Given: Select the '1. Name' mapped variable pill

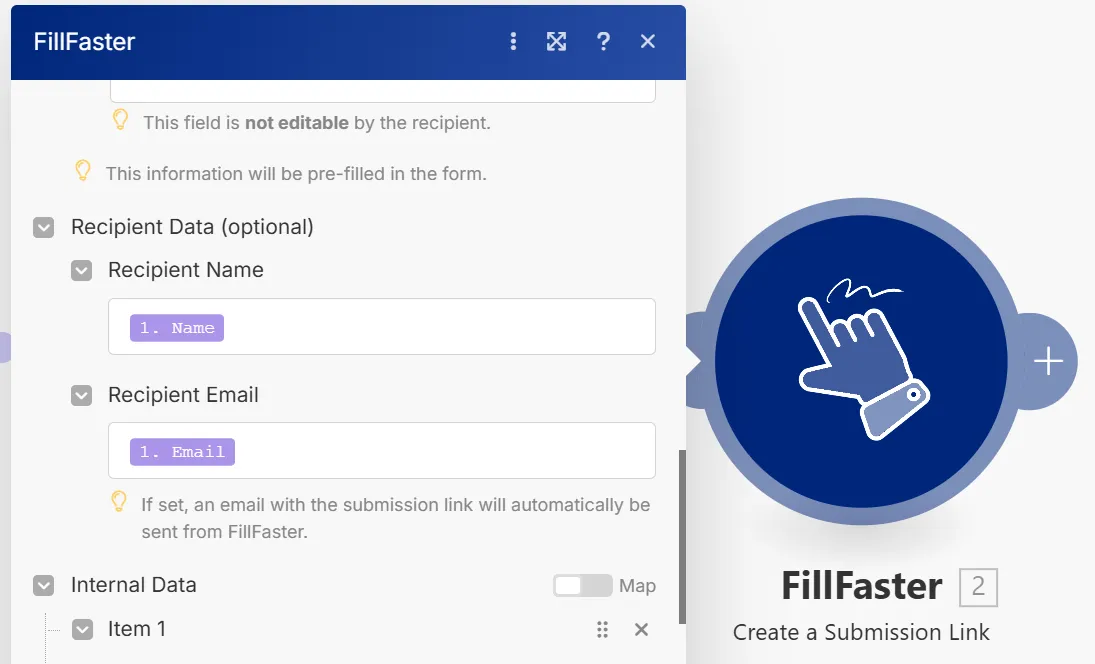Looking at the screenshot, I should (177, 328).
